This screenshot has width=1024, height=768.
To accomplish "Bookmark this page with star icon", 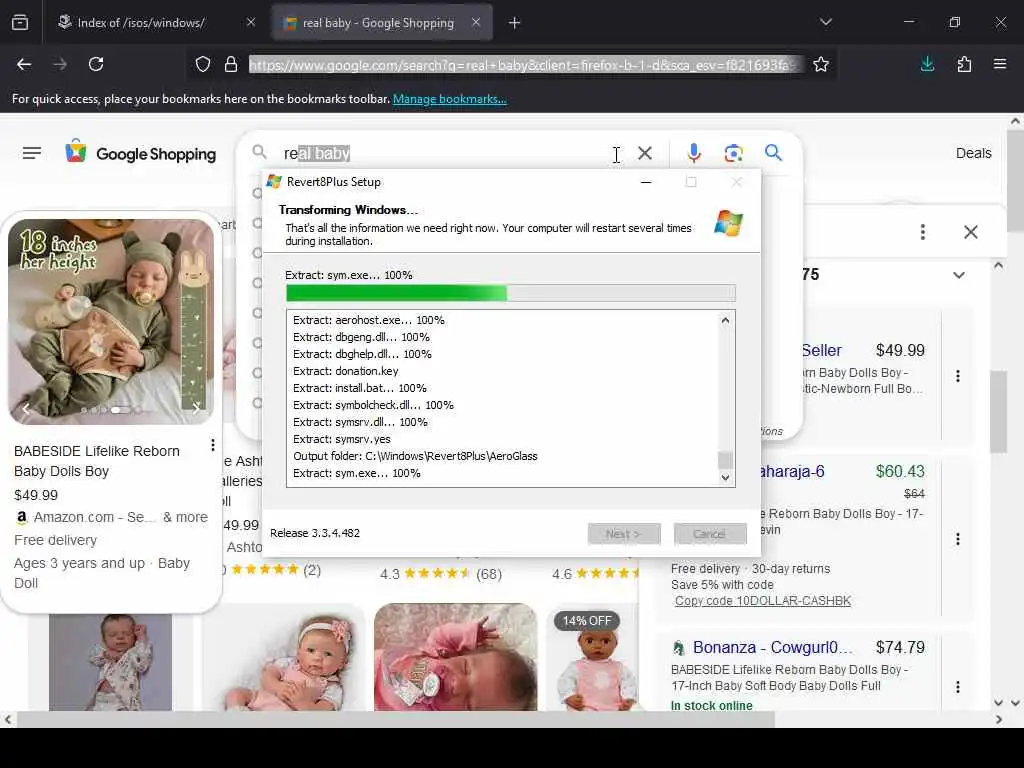I will click(821, 64).
